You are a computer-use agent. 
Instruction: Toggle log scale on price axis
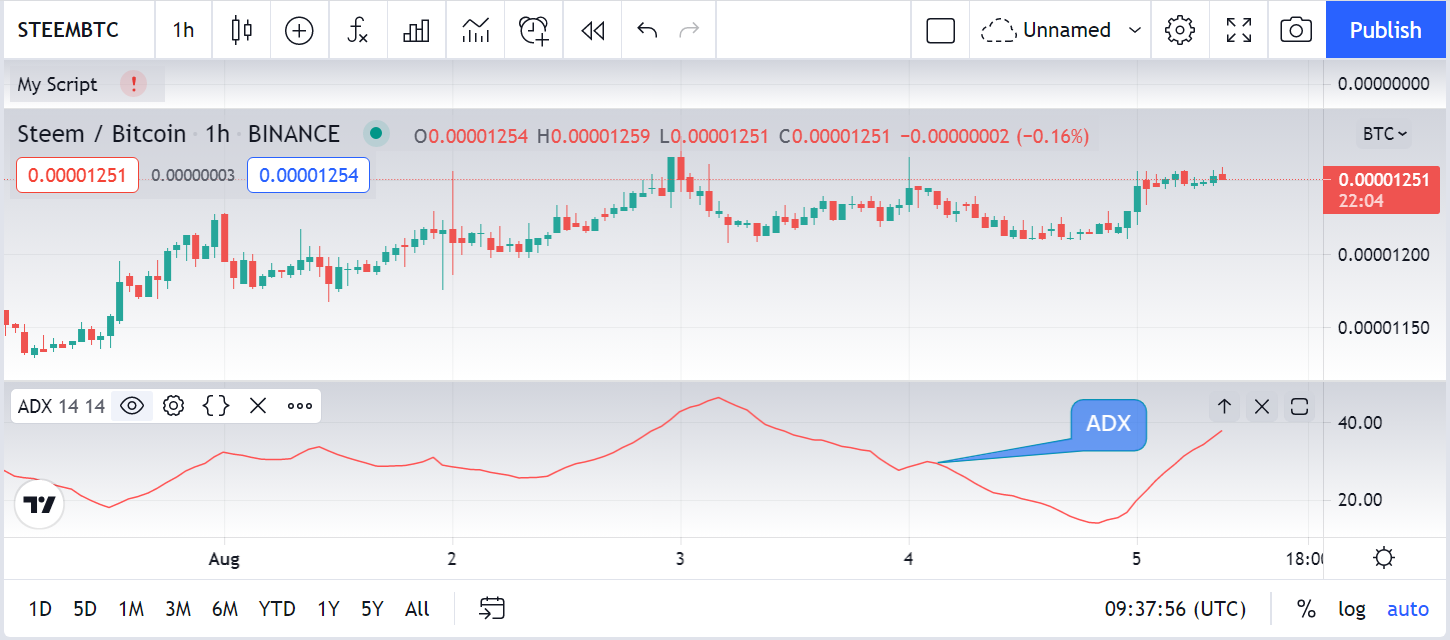1352,608
